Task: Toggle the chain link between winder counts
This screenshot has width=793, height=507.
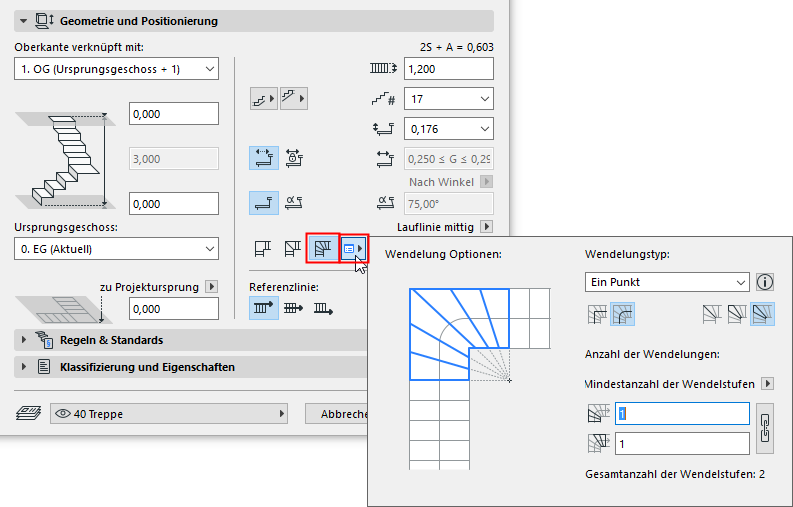Action: point(765,428)
